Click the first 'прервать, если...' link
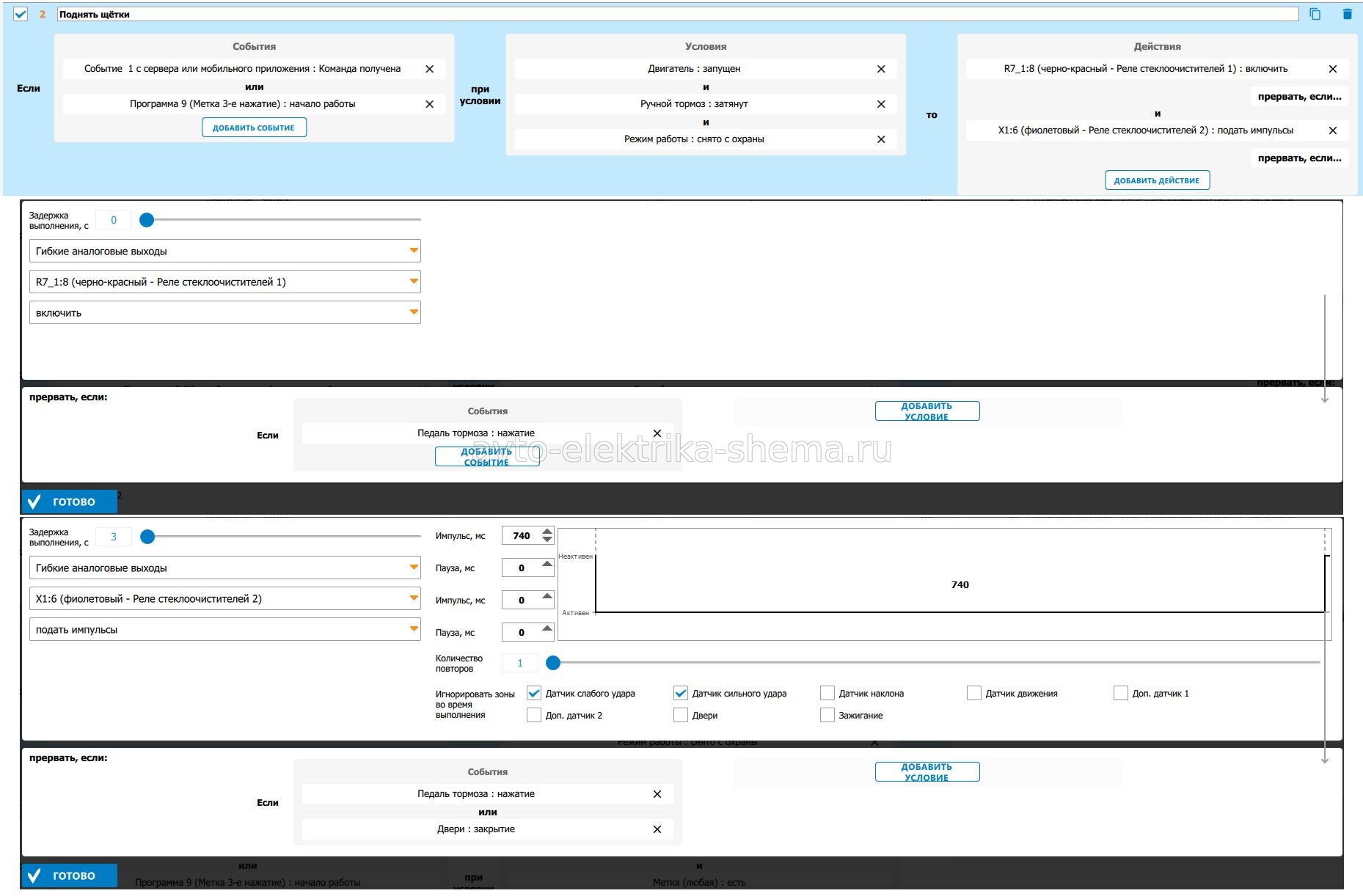The width and height of the screenshot is (1363, 896). pyautogui.click(x=1298, y=97)
